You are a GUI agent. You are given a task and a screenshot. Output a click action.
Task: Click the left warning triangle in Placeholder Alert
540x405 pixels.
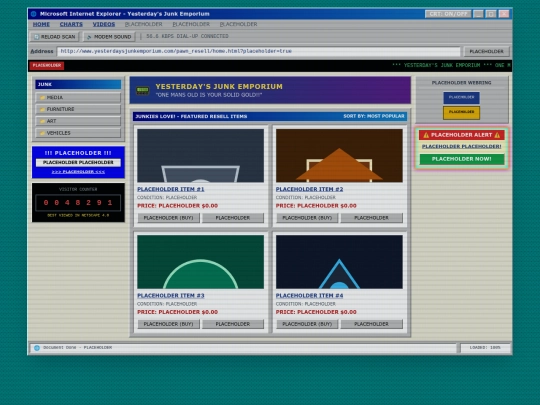[426, 135]
